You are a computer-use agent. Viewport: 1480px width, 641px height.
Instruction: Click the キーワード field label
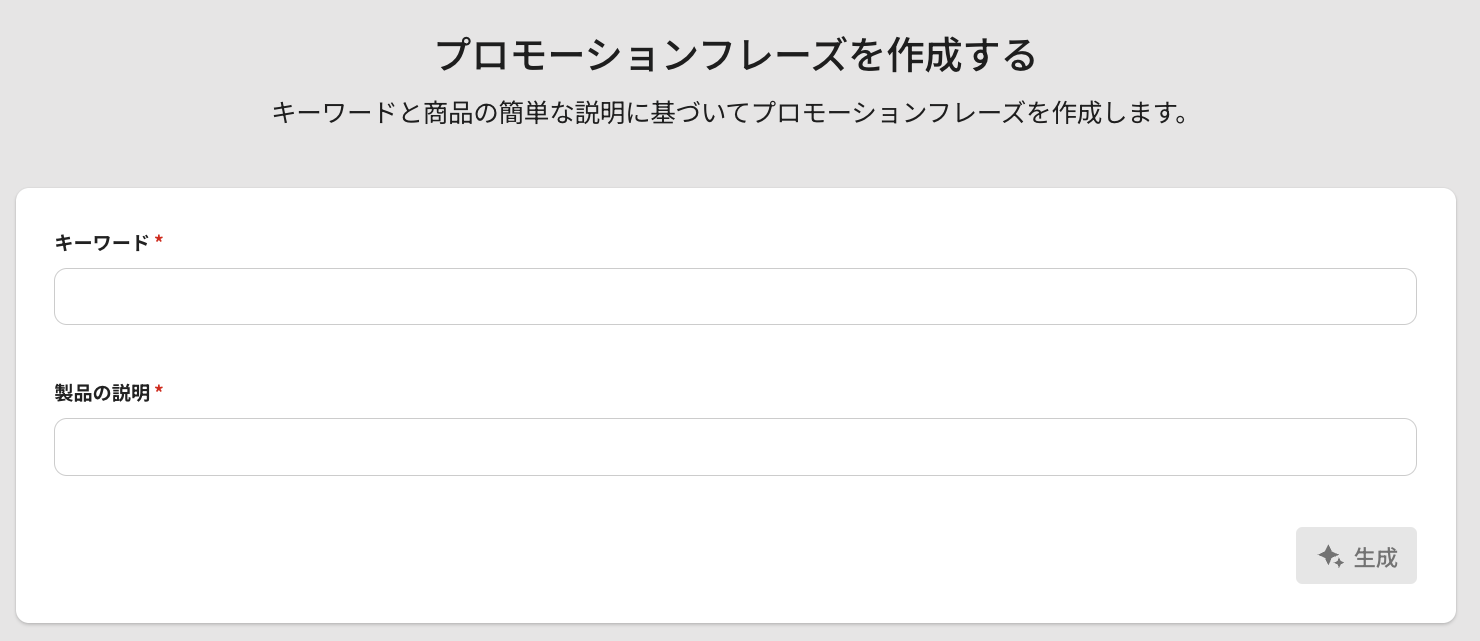pyautogui.click(x=101, y=243)
